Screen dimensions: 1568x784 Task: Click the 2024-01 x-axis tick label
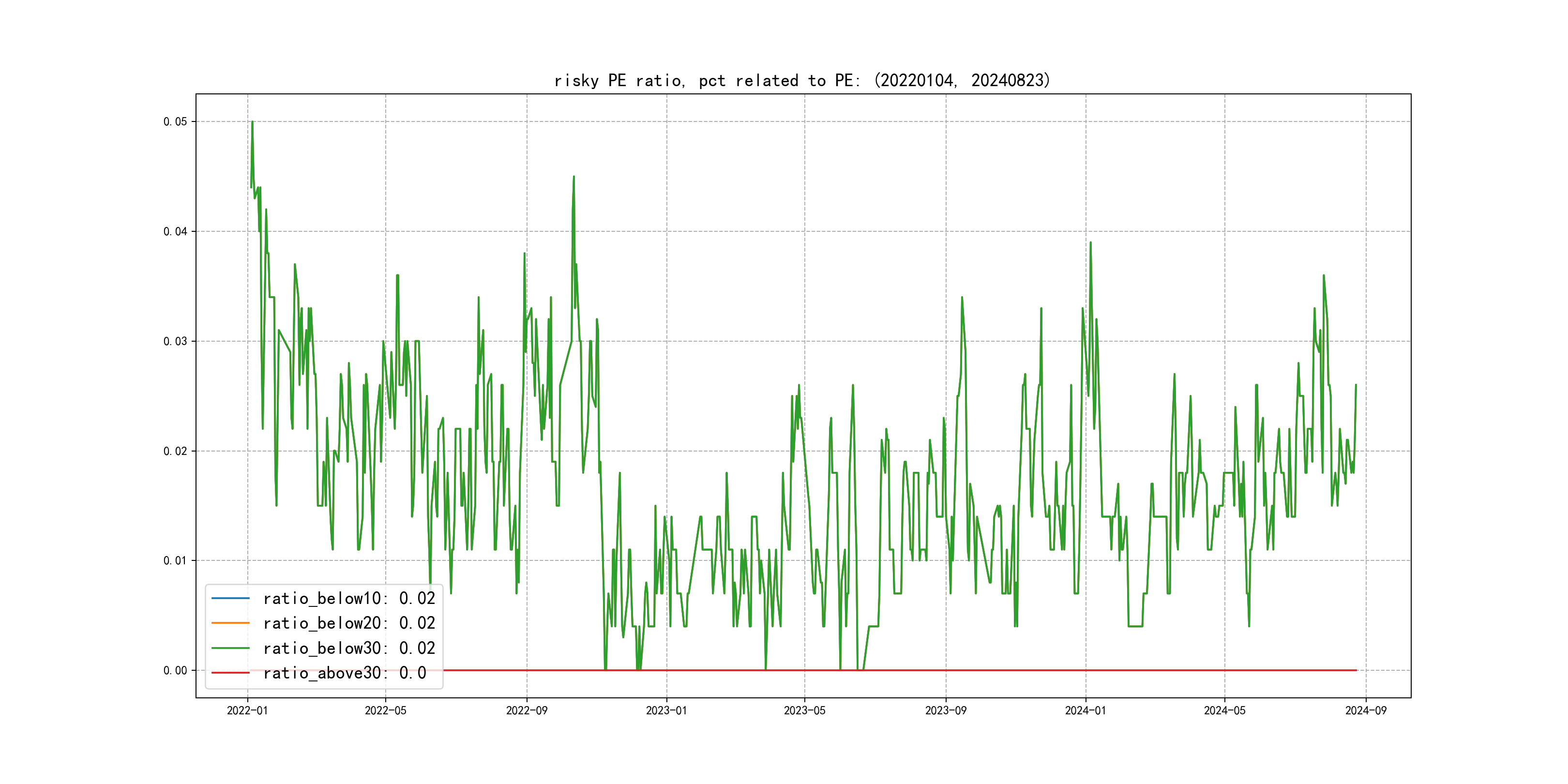(x=1086, y=710)
